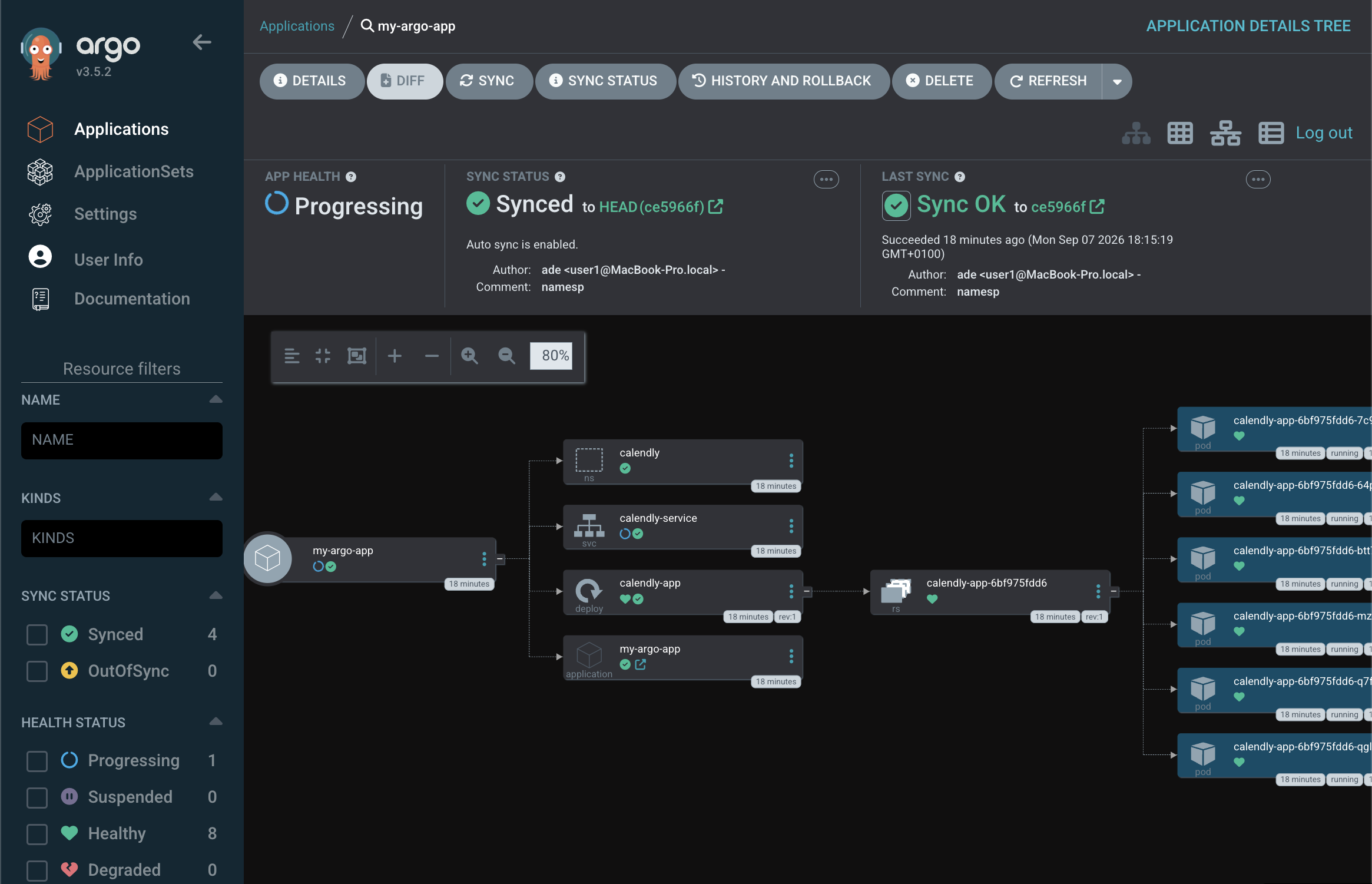Viewport: 1372px width, 884px height.
Task: Enable the Synced sync status filter
Action: click(37, 635)
